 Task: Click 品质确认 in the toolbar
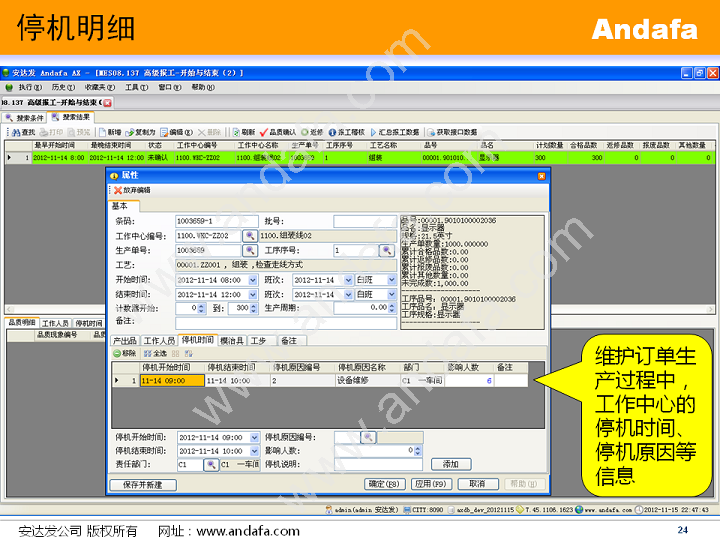pyautogui.click(x=277, y=132)
